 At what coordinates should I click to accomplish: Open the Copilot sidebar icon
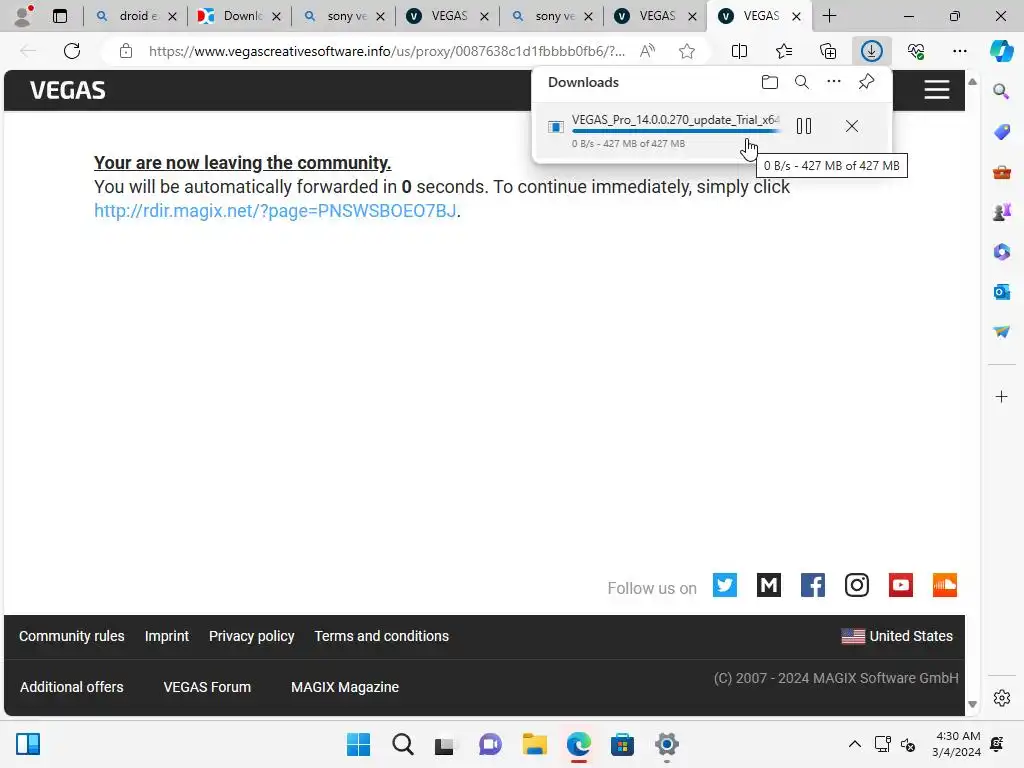(1001, 51)
